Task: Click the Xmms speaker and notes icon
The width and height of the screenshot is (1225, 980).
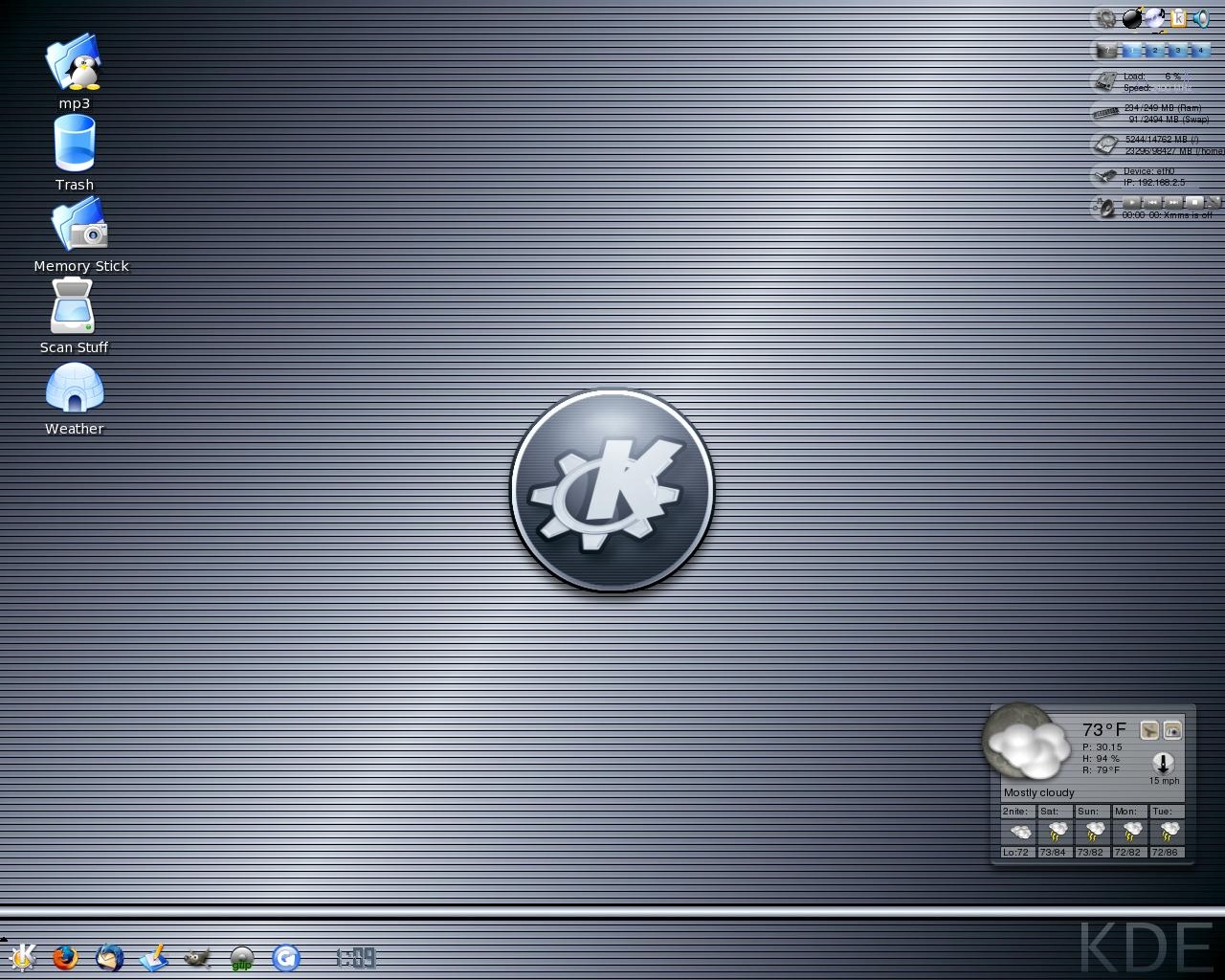Action: [1105, 207]
